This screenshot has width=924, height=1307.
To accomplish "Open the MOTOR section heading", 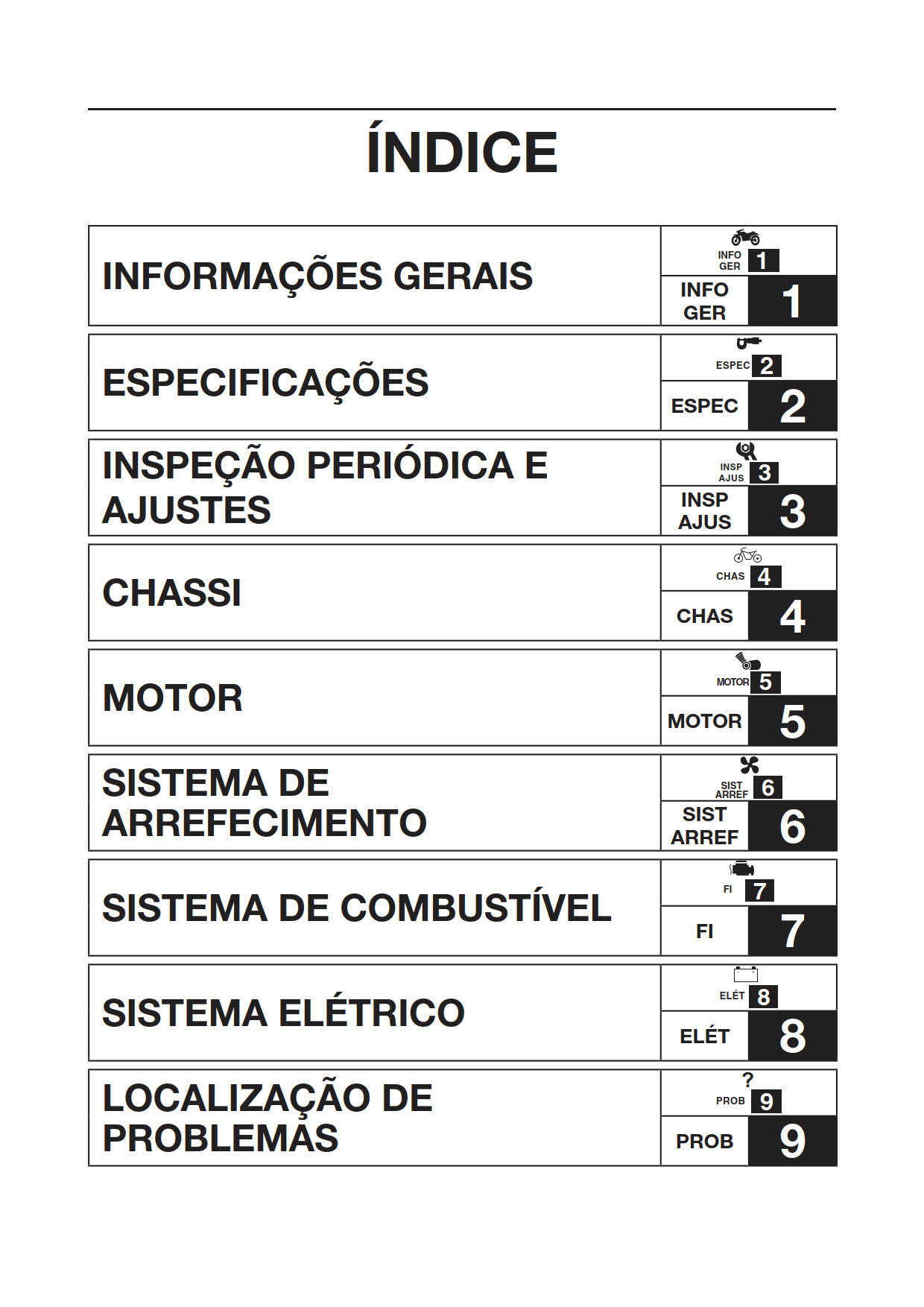I will pos(172,698).
